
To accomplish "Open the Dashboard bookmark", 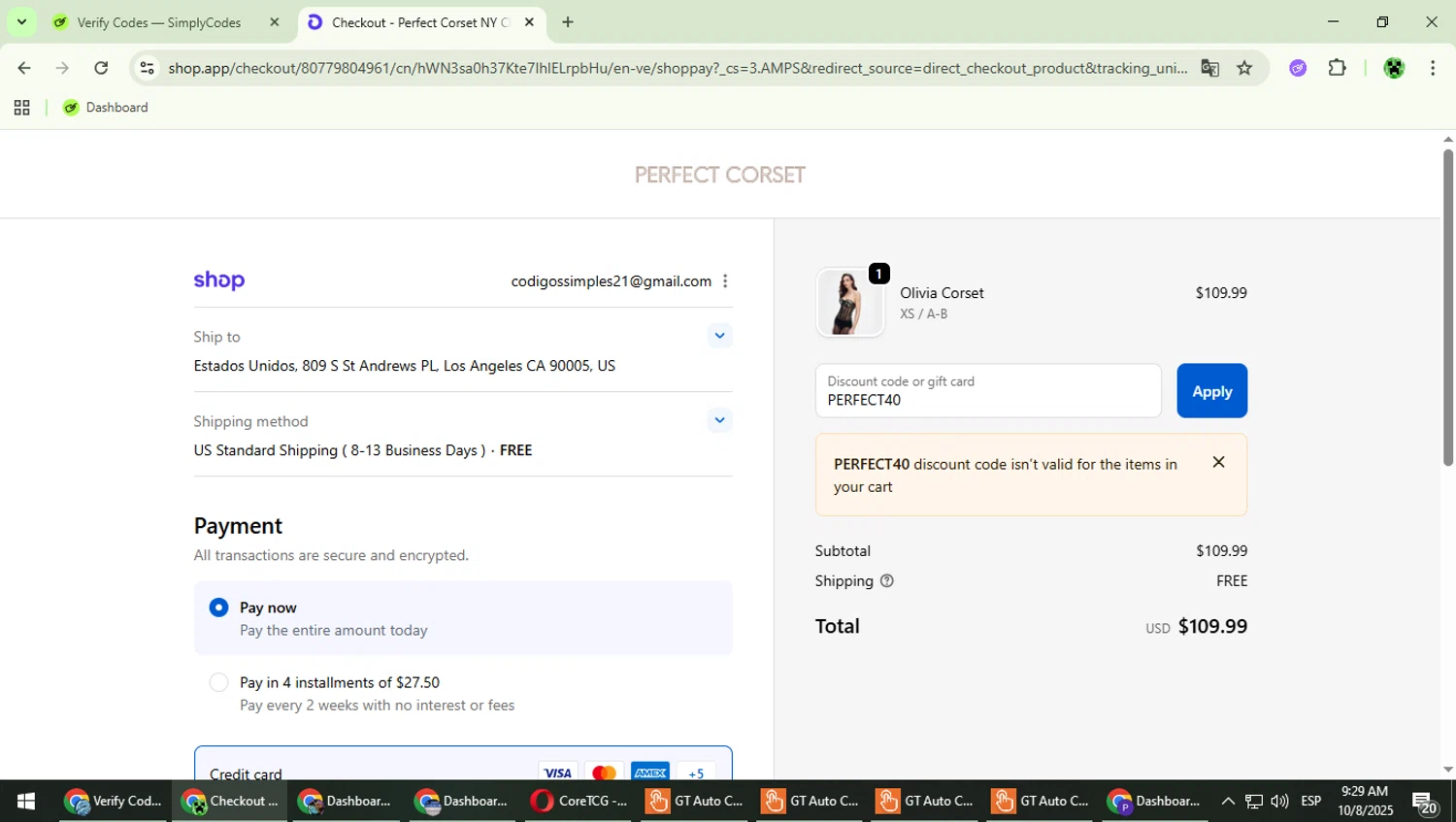I will (106, 108).
